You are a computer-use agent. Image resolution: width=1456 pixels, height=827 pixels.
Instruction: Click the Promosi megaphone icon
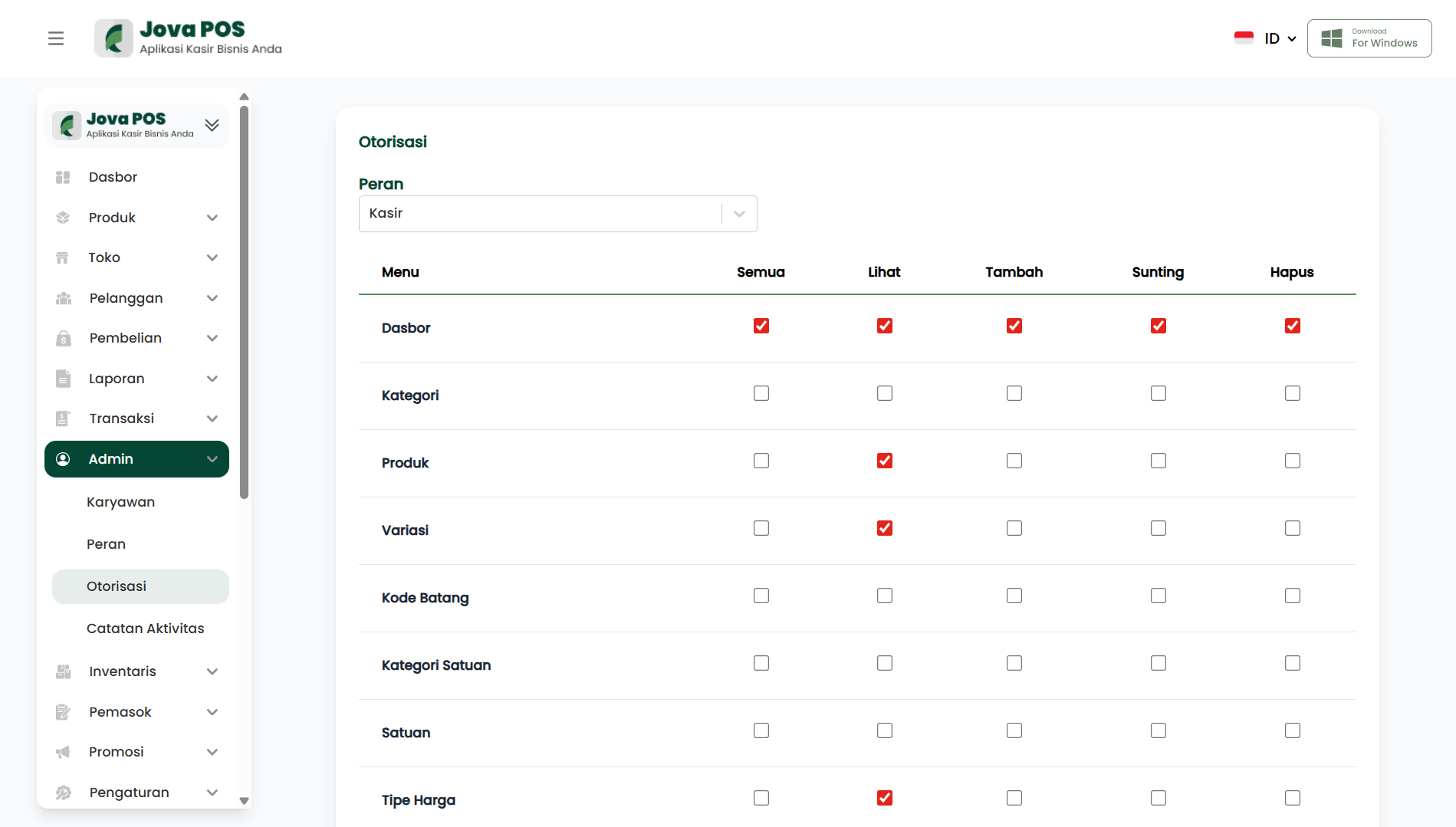point(63,752)
